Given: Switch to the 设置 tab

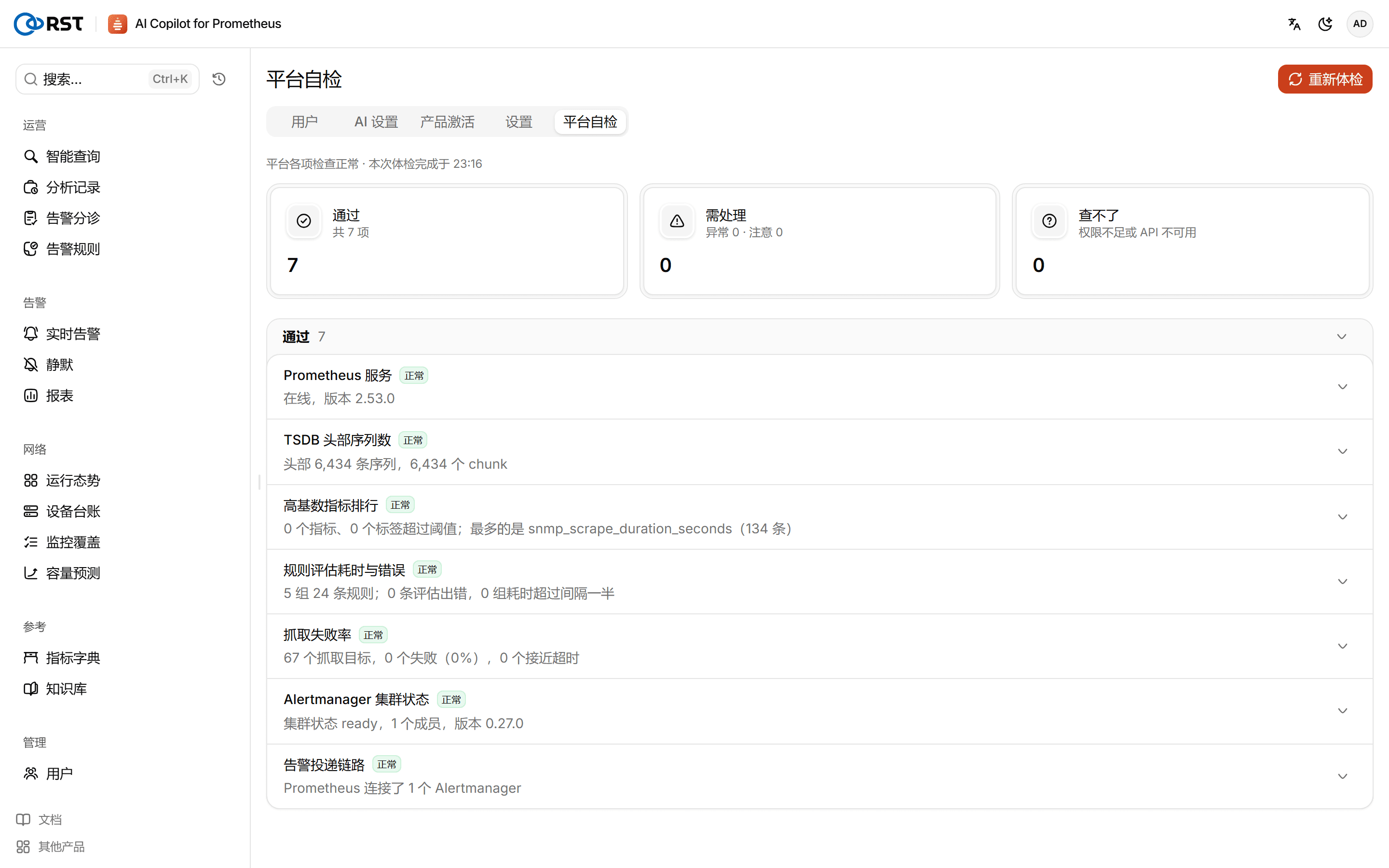Looking at the screenshot, I should coord(519,122).
